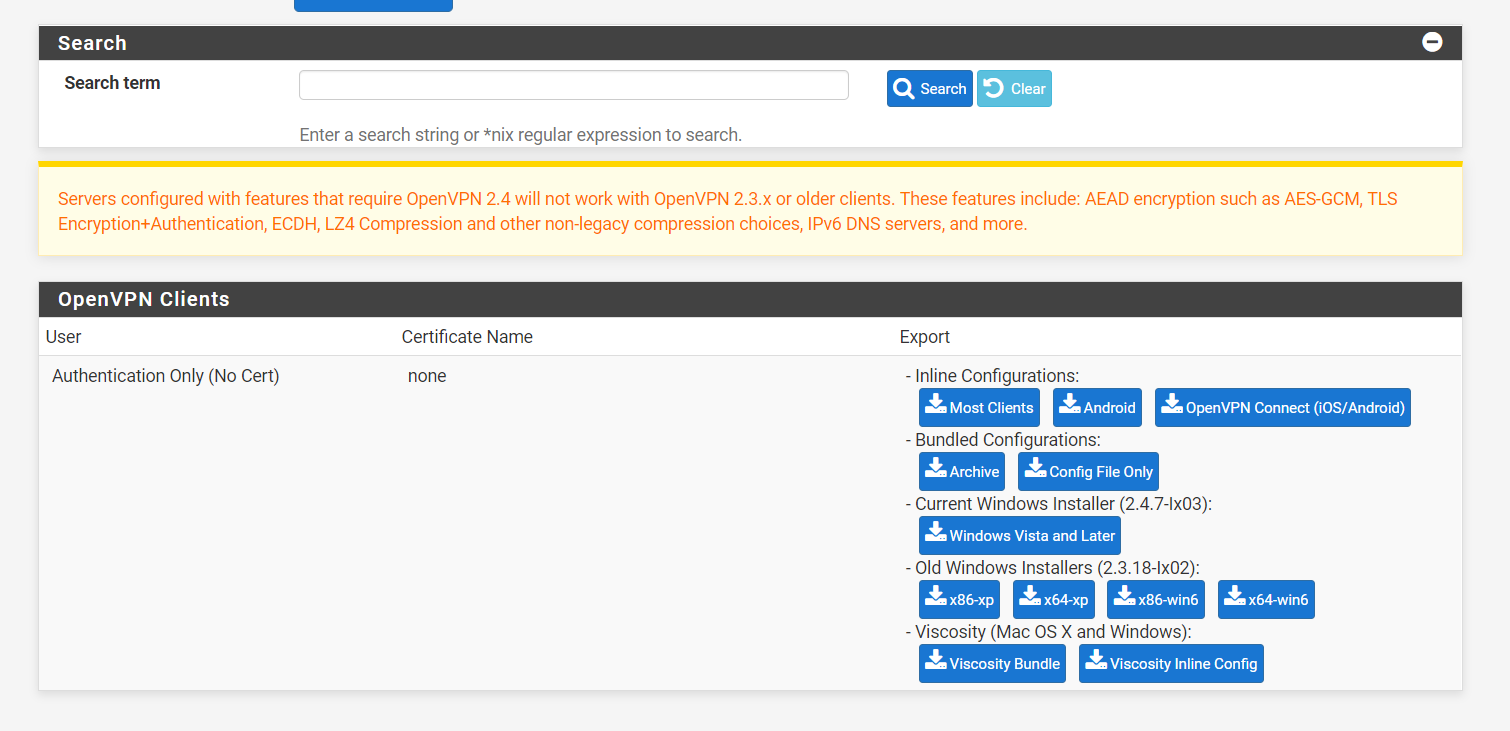Download the x86-xp old Windows installer
The height and width of the screenshot is (731, 1510).
click(959, 599)
